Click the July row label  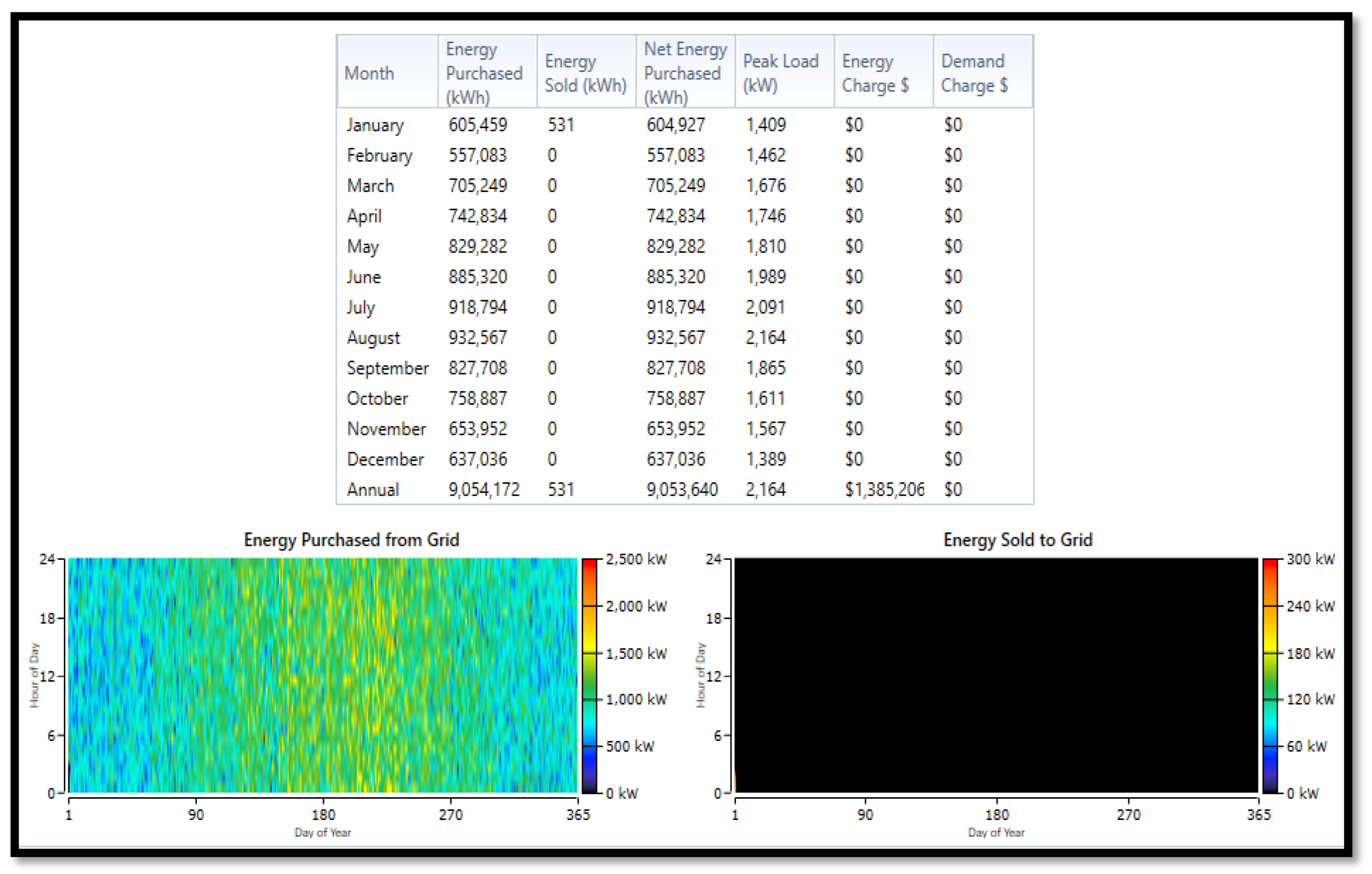361,308
